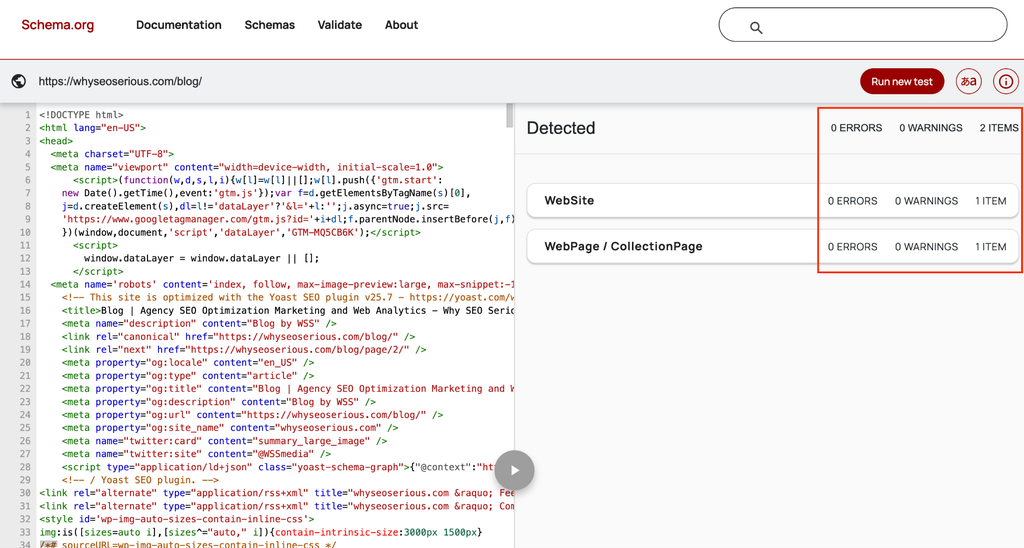The image size is (1024, 548).
Task: Click 0 WARNINGS in the Detected summary
Action: point(931,128)
